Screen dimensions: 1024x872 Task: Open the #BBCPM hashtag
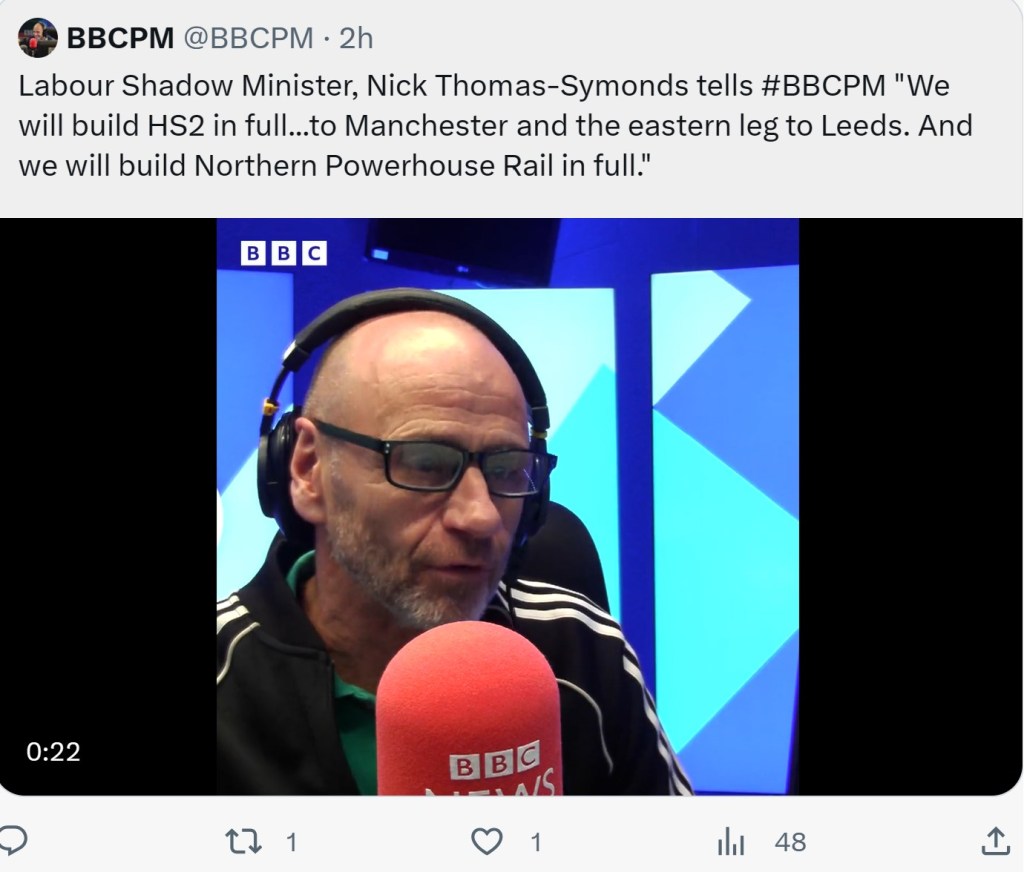coord(823,86)
